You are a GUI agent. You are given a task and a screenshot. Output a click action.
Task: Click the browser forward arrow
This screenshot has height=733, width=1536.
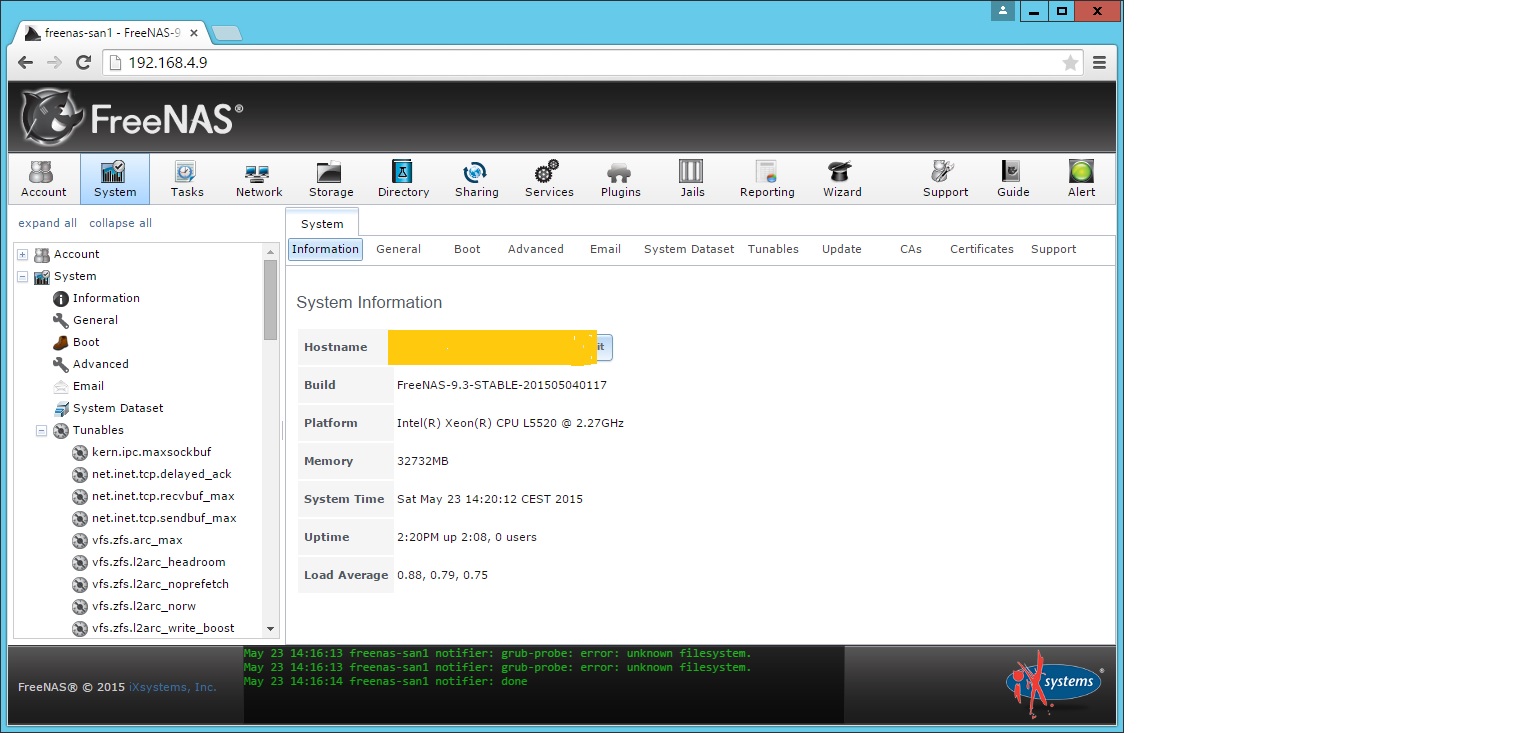[54, 63]
